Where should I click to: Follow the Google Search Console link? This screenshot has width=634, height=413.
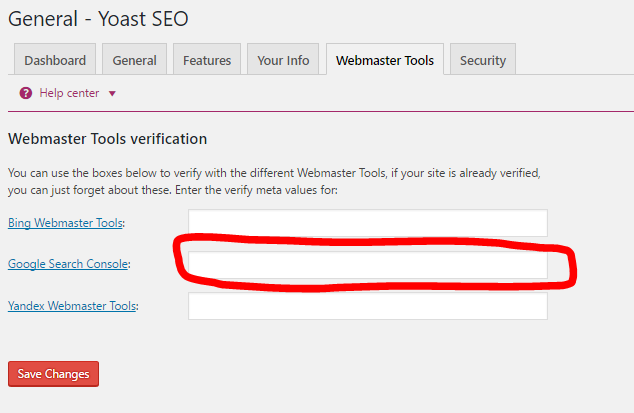[x=68, y=264]
